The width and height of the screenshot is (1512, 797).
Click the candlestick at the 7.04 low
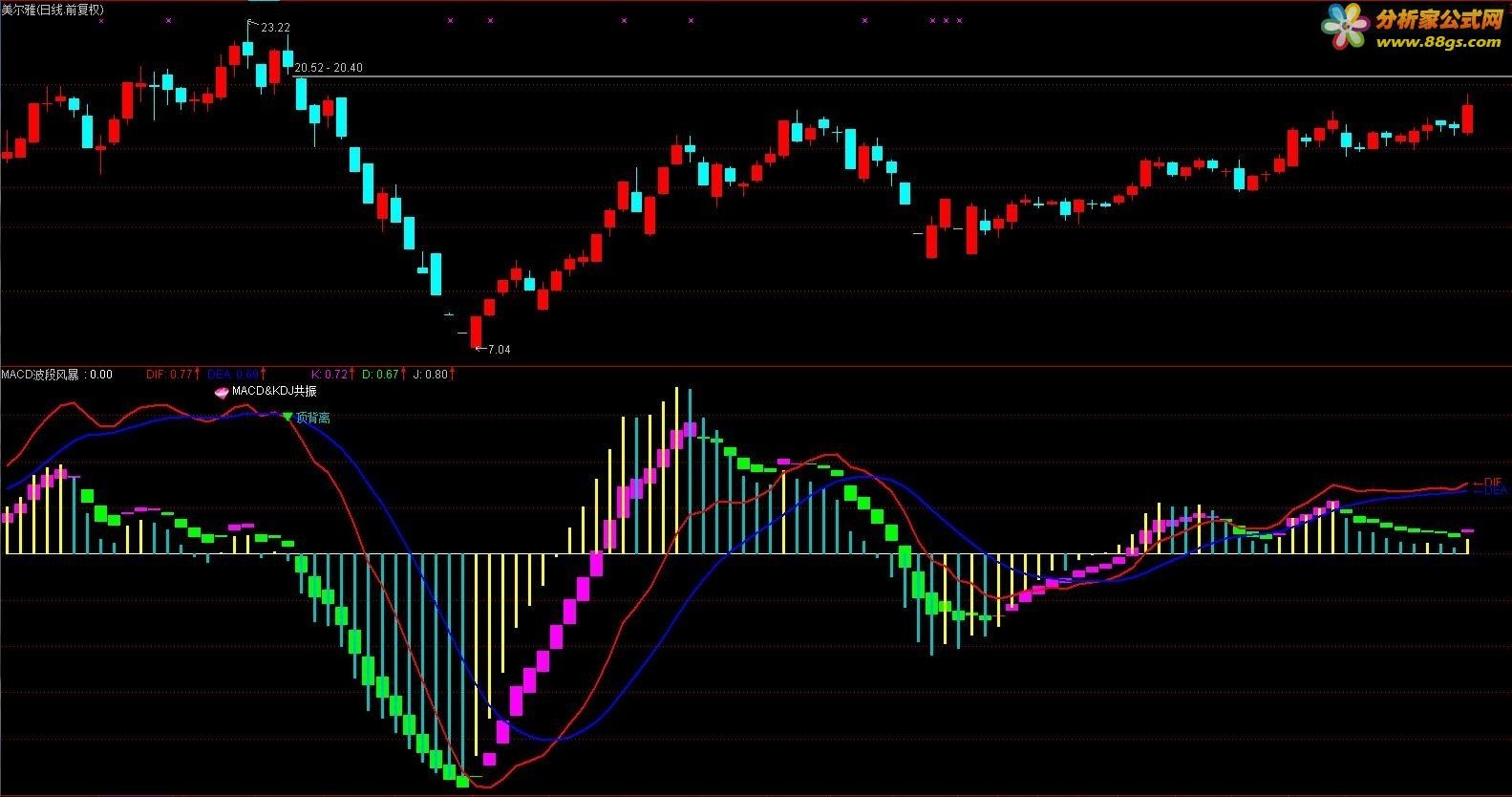(x=476, y=331)
